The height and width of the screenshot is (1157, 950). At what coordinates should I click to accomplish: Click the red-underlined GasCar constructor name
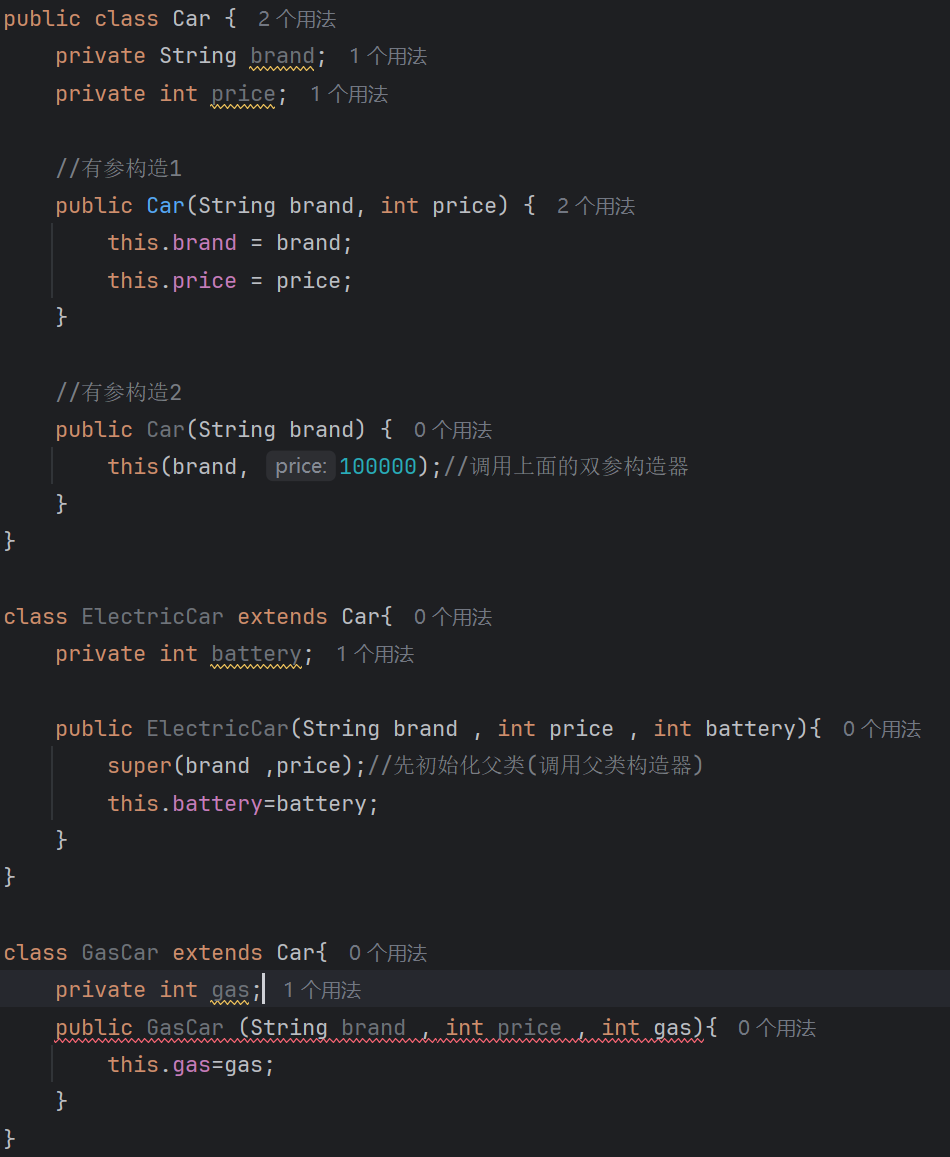185,1028
